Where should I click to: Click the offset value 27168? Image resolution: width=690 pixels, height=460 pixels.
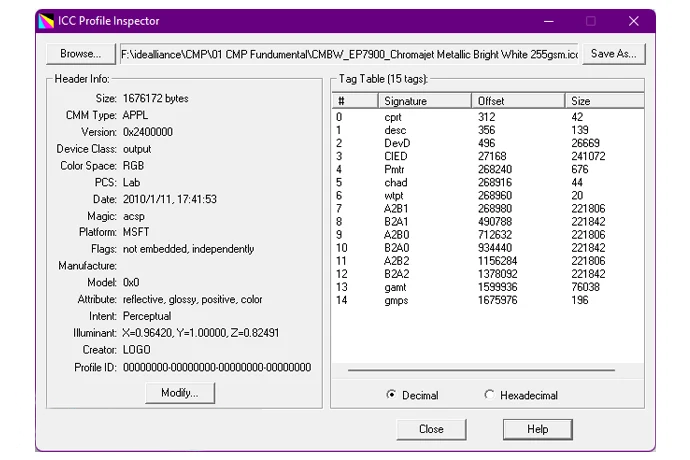(x=492, y=156)
